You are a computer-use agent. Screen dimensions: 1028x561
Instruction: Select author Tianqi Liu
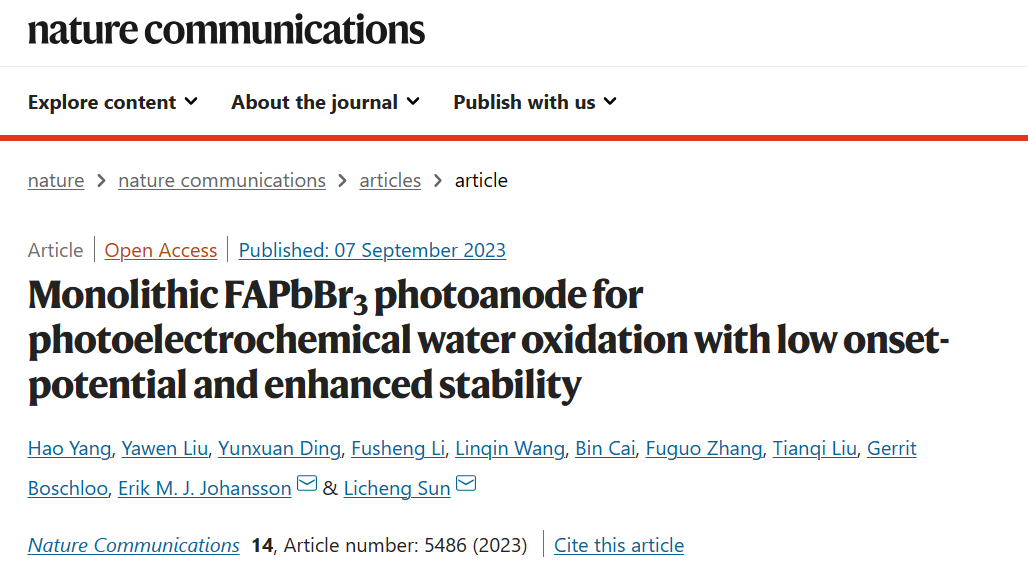point(814,448)
